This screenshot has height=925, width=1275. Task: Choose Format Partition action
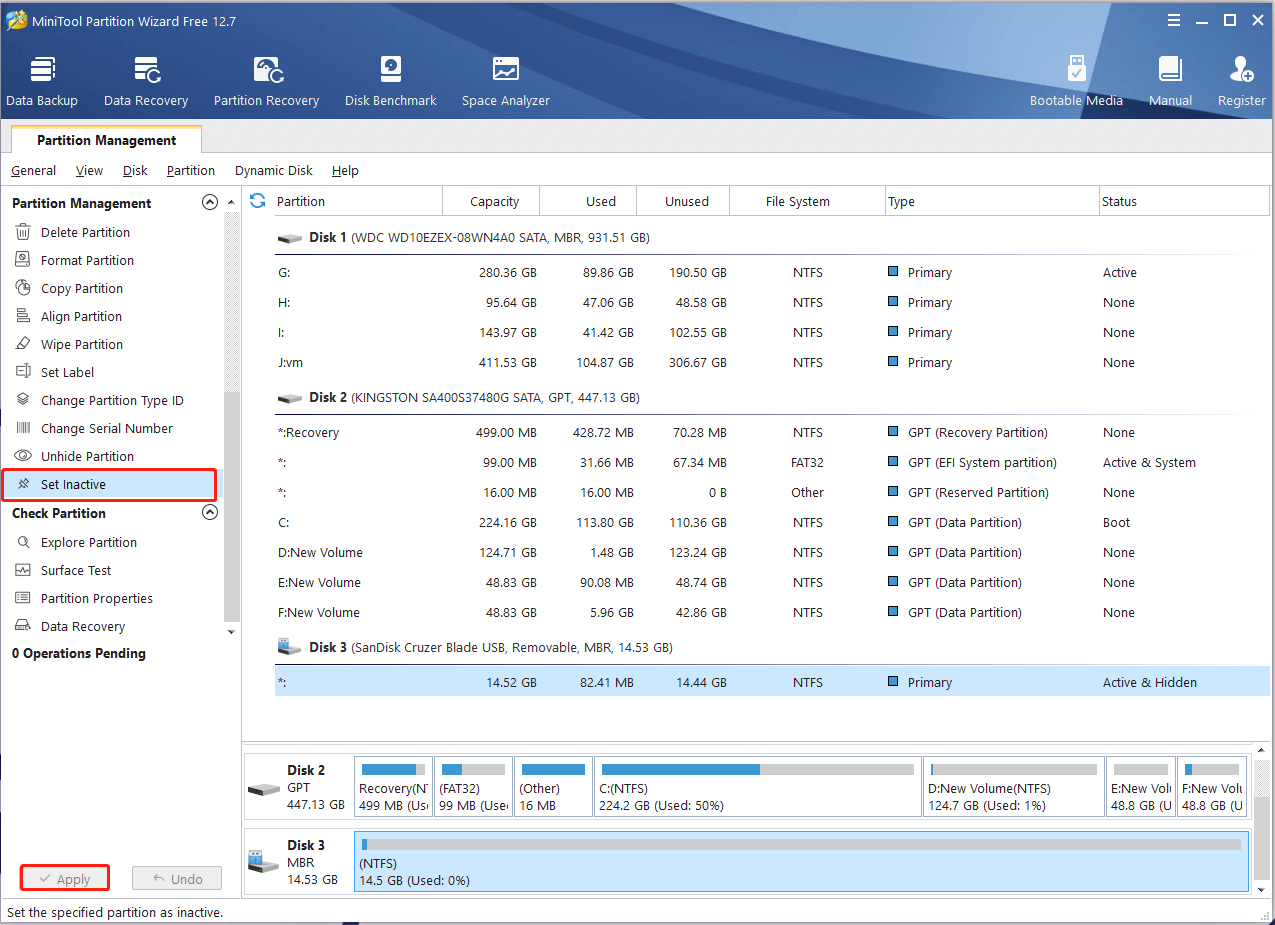[87, 260]
